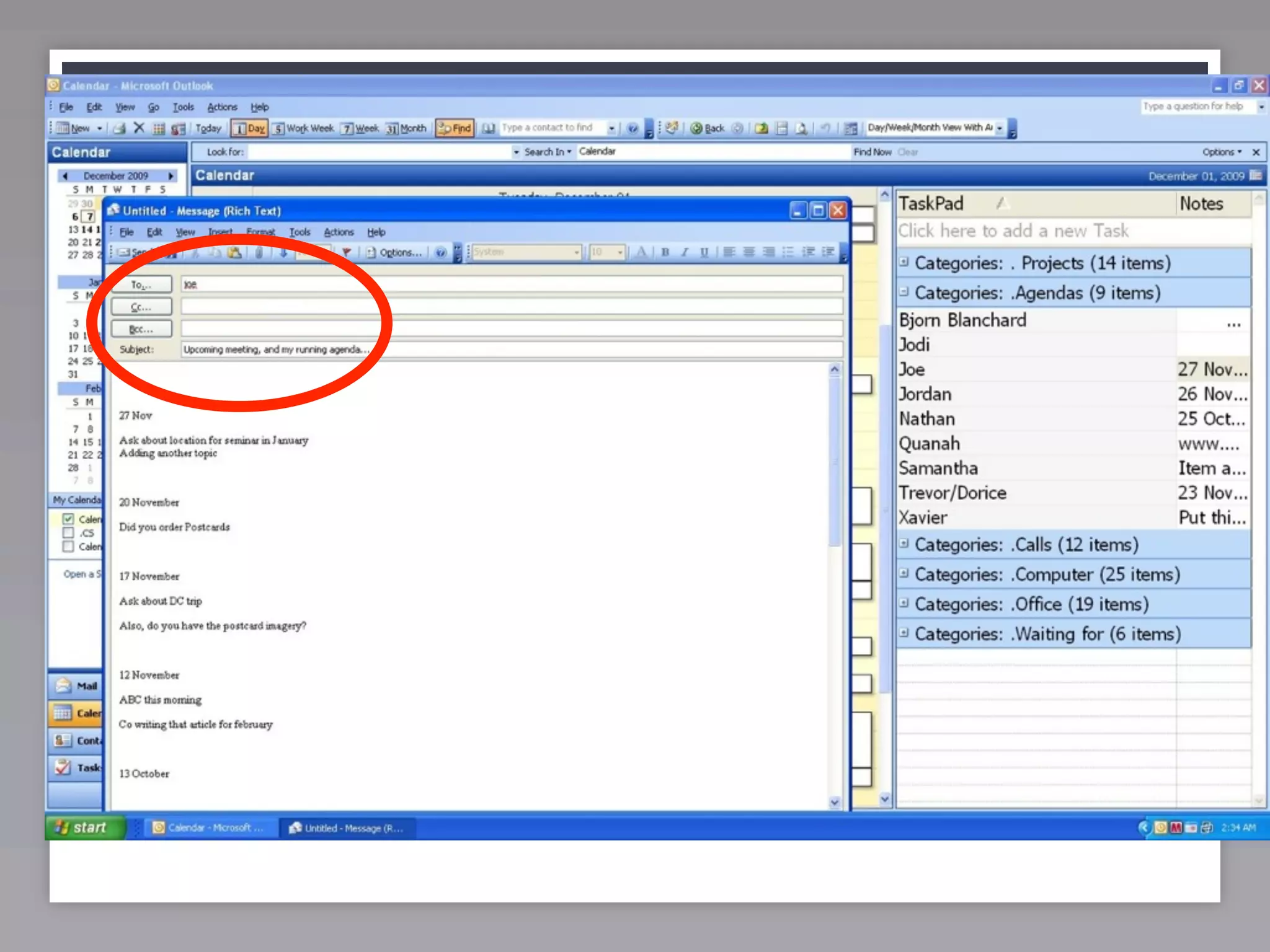Click the Print Preview icon
Screen dimensions: 1270x952
801,128
